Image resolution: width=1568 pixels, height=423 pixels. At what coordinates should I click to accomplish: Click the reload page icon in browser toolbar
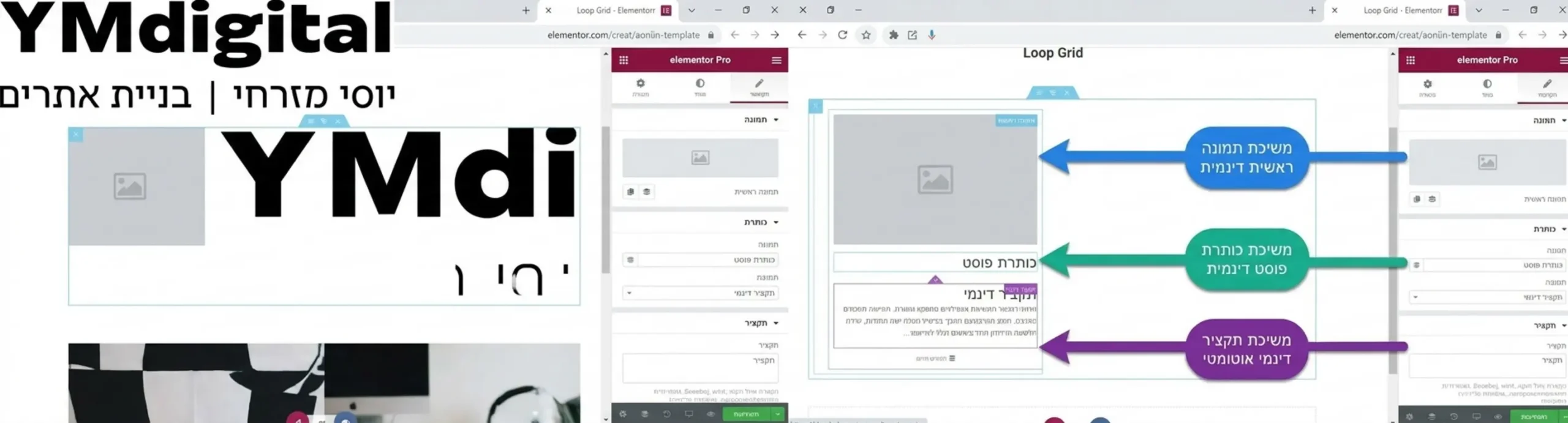843,35
